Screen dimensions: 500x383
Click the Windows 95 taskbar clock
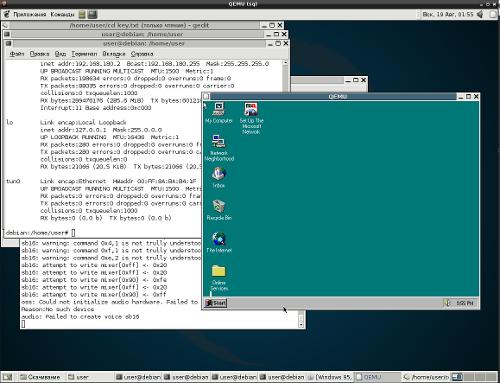pyautogui.click(x=465, y=303)
